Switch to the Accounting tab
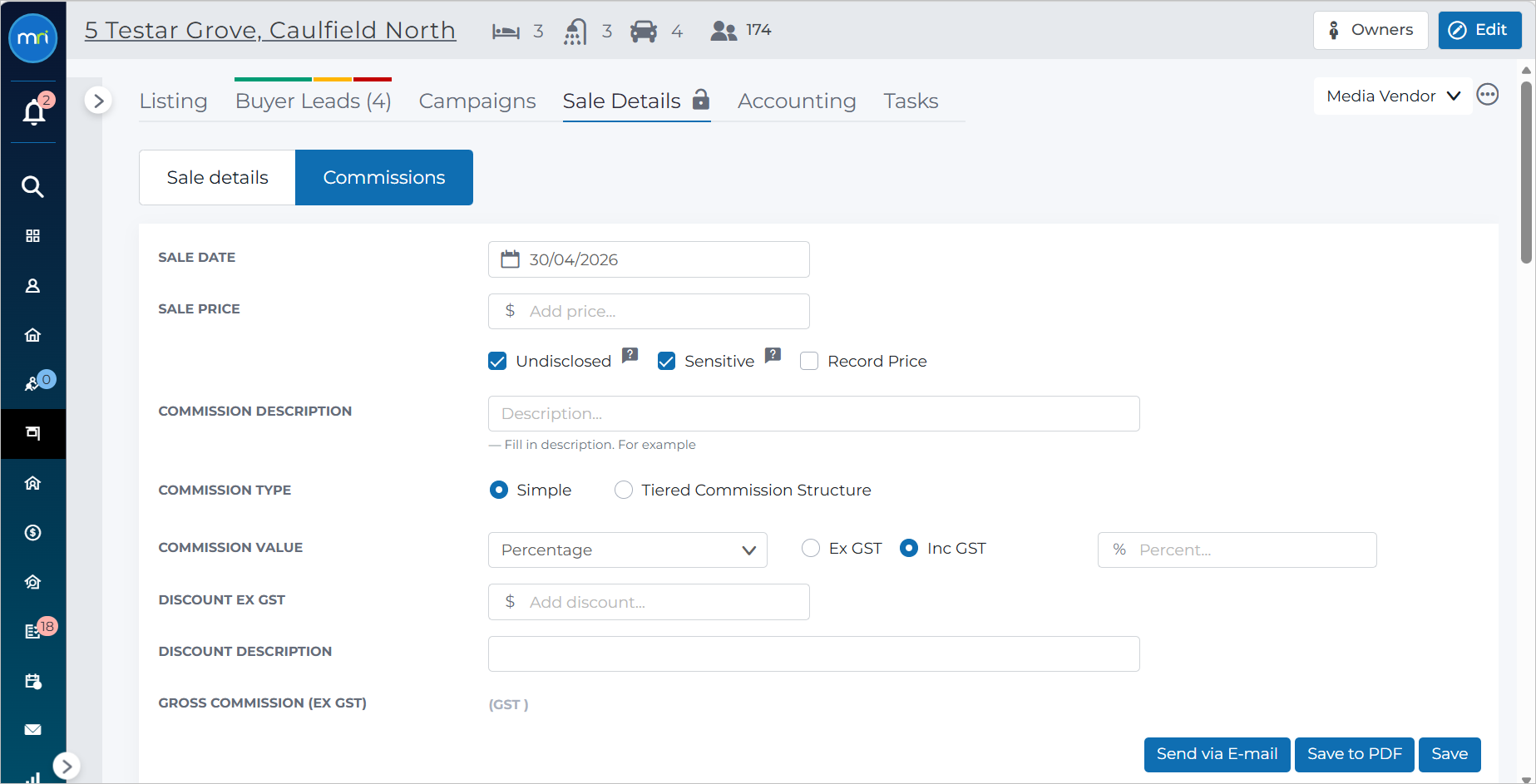The image size is (1536, 784). (x=797, y=101)
